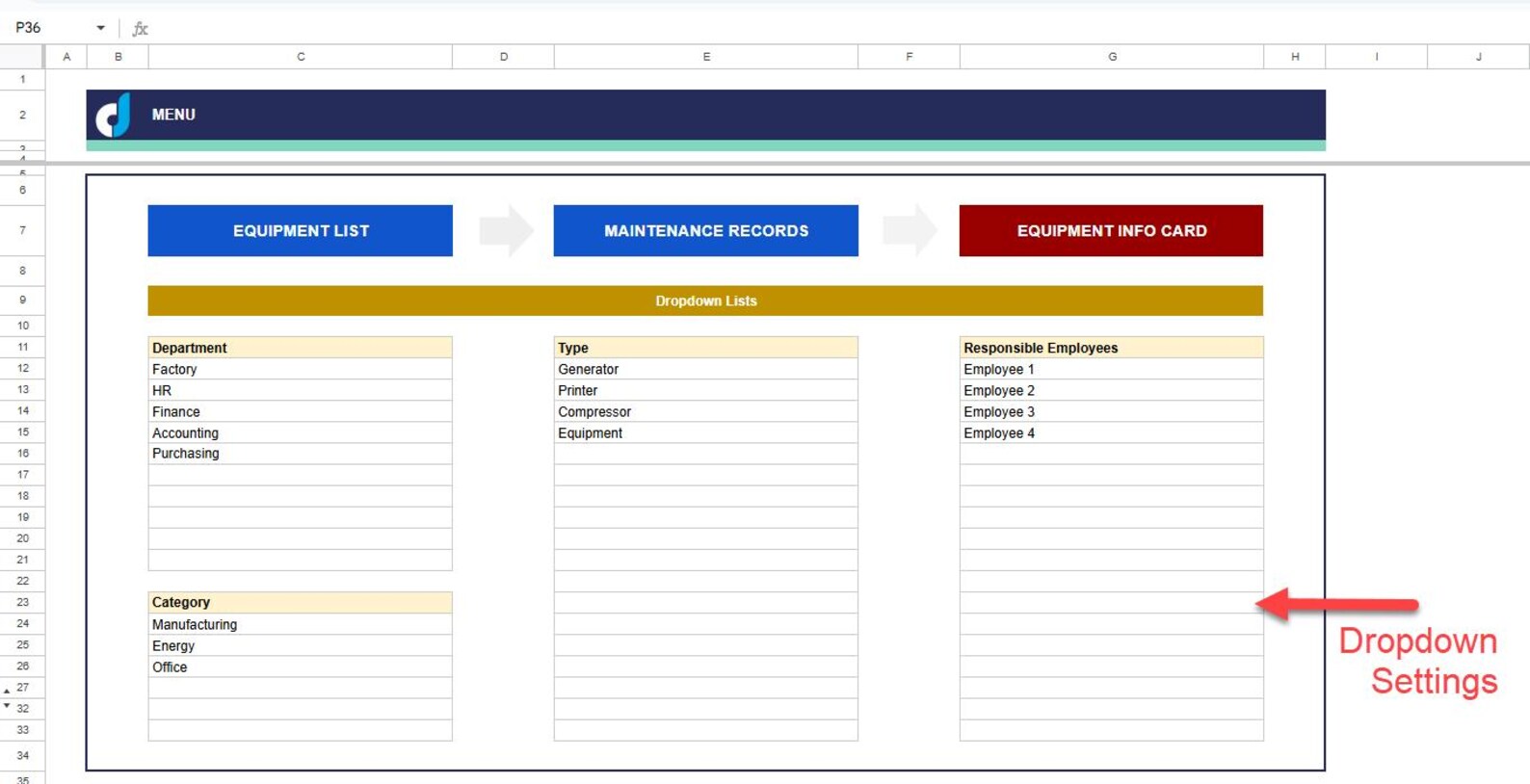Screen dimensions: 1530x784
Task: Select the Energy cell
Action: [x=301, y=645]
